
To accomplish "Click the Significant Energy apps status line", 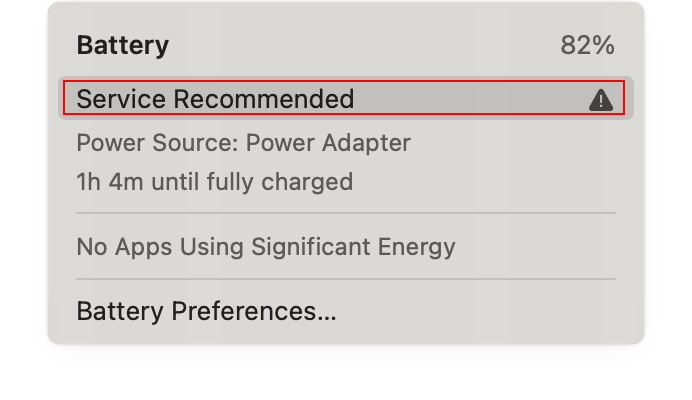I will pyautogui.click(x=265, y=246).
